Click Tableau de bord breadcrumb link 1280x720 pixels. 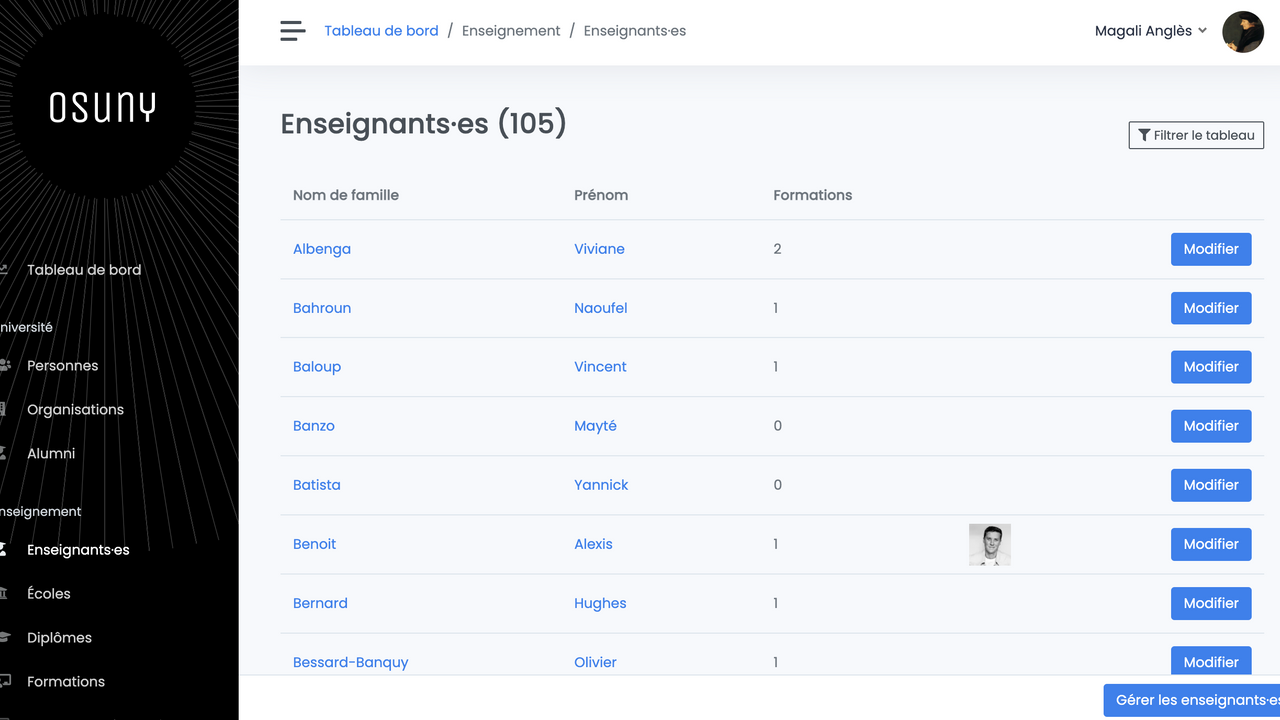(381, 31)
